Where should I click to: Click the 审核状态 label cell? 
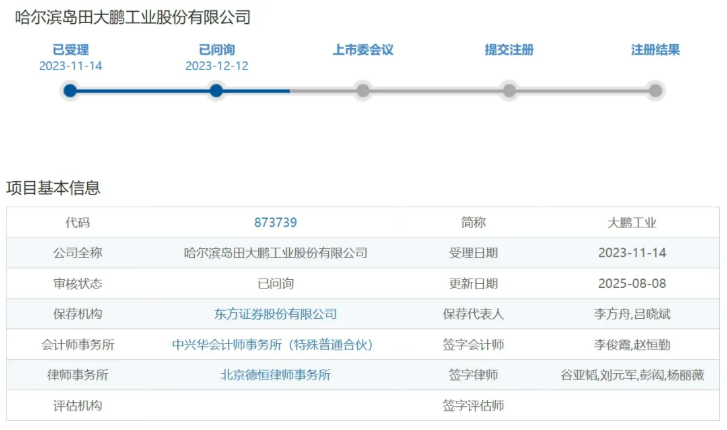(78, 283)
